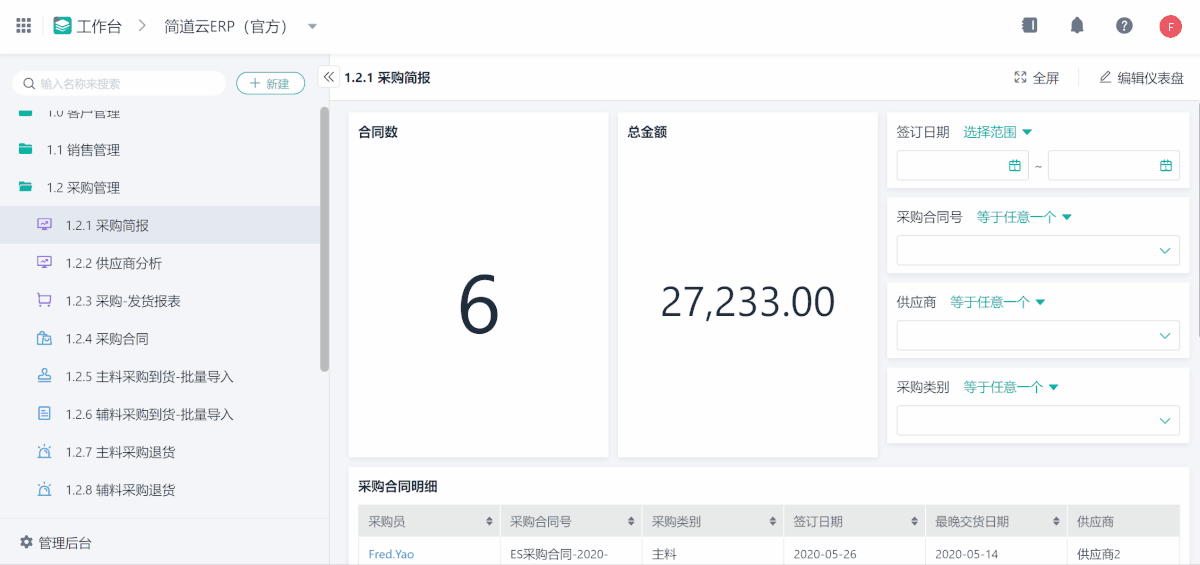Sort table by 最晚交货日期 column arrows
The height and width of the screenshot is (565, 1200).
click(1057, 522)
